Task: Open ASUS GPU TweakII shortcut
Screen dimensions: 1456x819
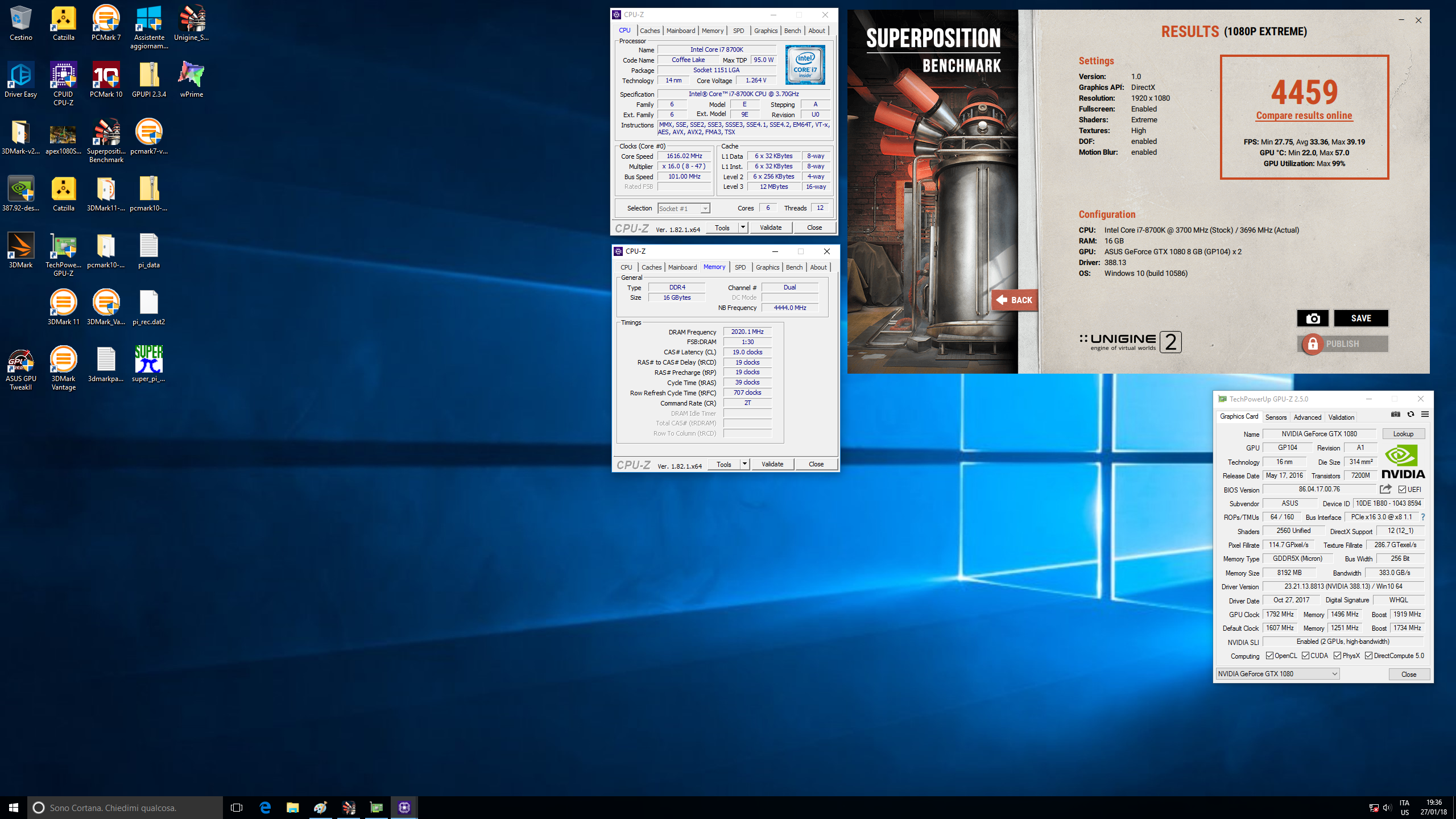Action: point(21,368)
